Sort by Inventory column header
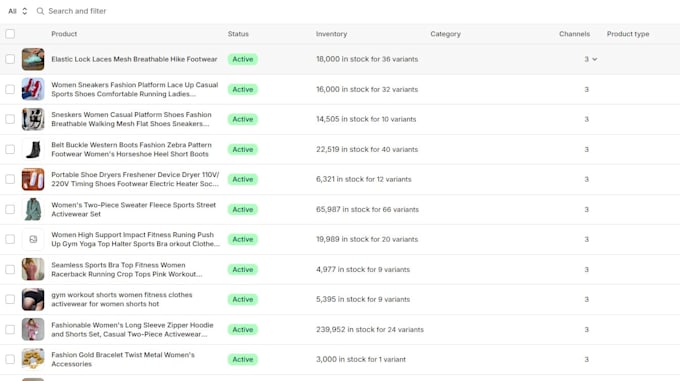The width and height of the screenshot is (680, 381). tap(331, 34)
